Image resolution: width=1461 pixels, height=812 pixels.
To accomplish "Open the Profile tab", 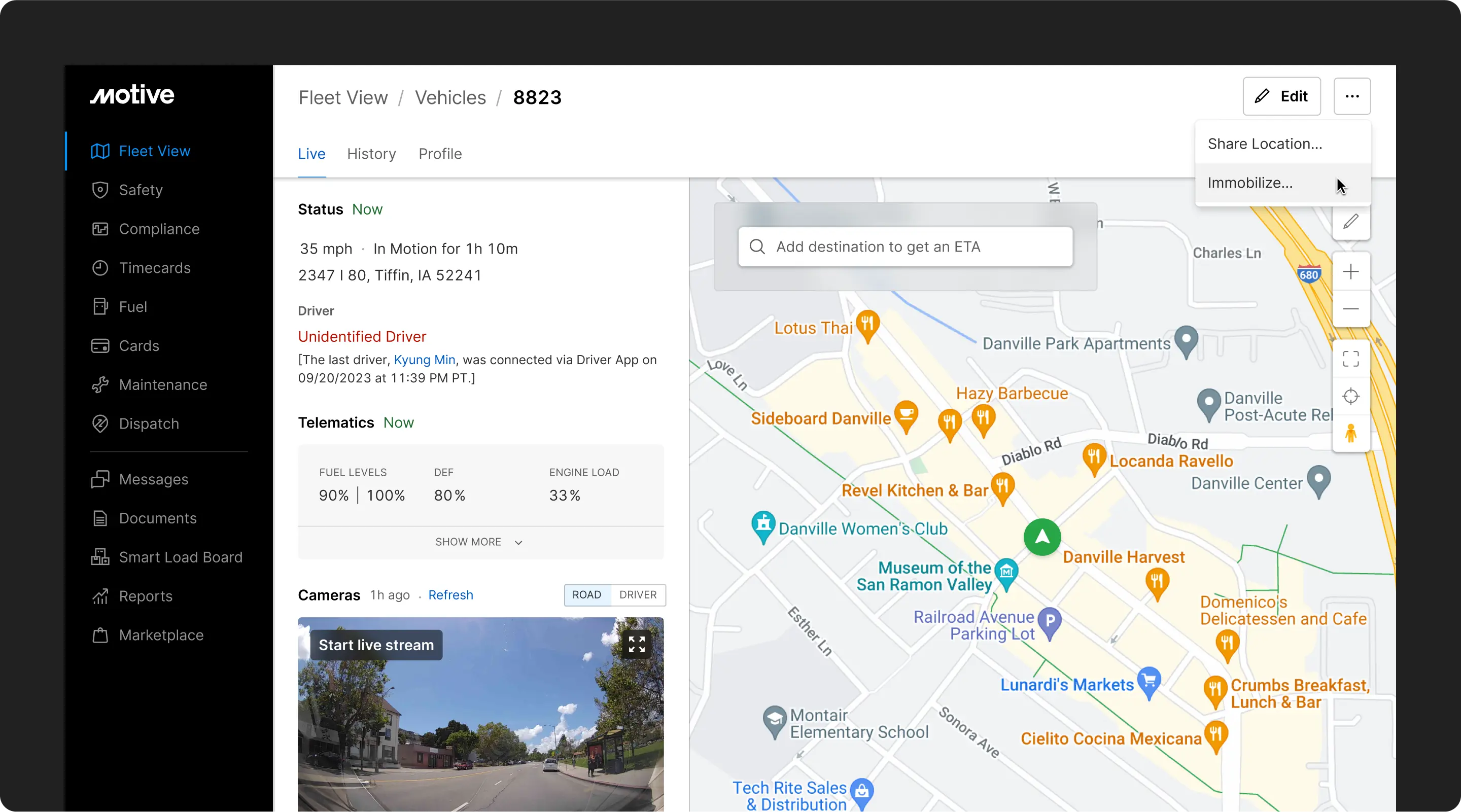I will [440, 154].
